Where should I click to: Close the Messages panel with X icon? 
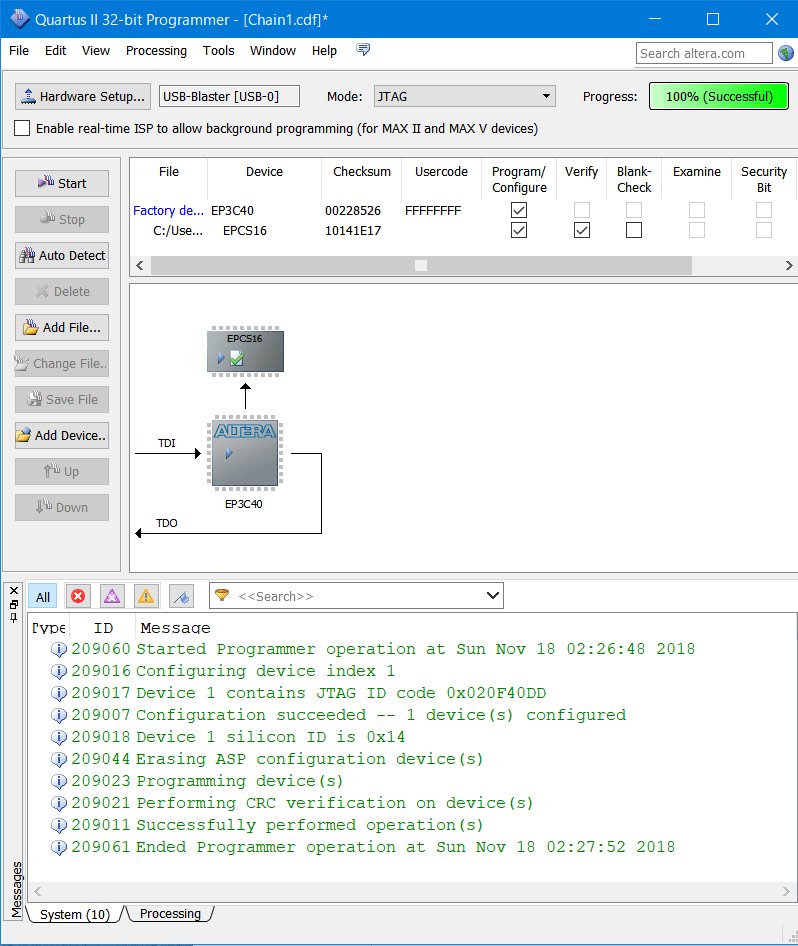pos(14,590)
